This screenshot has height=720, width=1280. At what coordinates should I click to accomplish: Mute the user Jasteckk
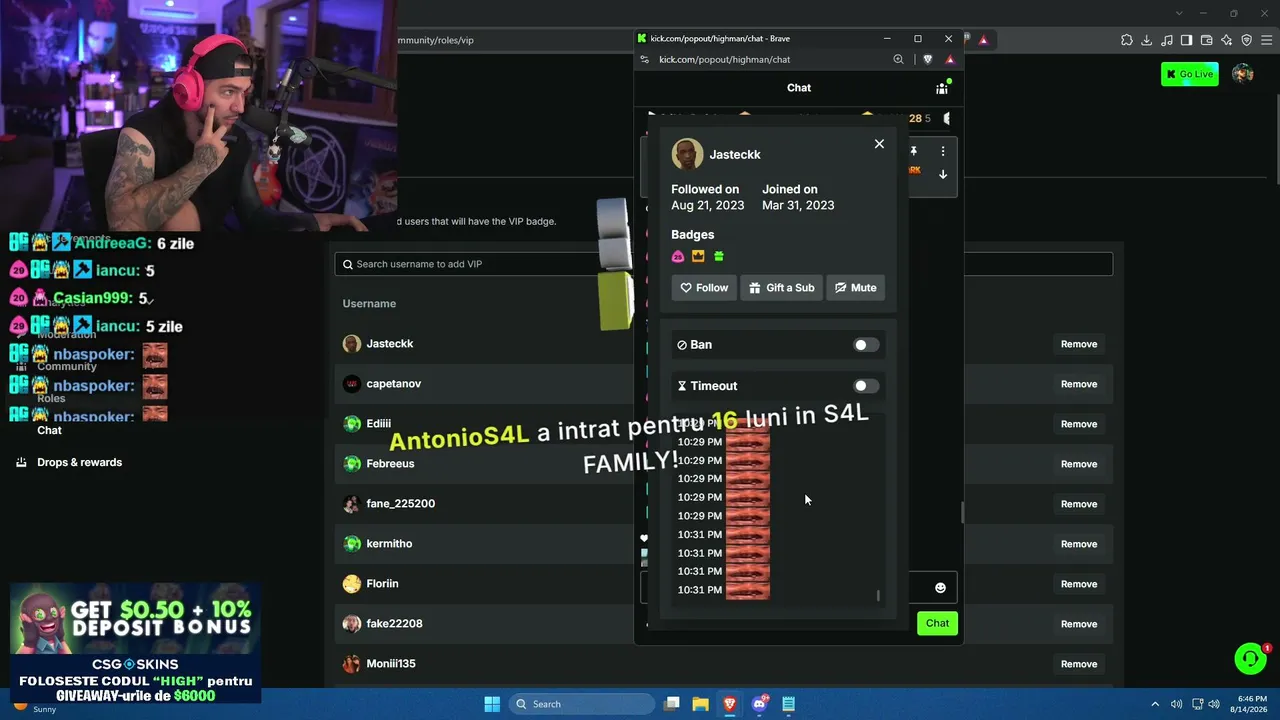(x=856, y=288)
